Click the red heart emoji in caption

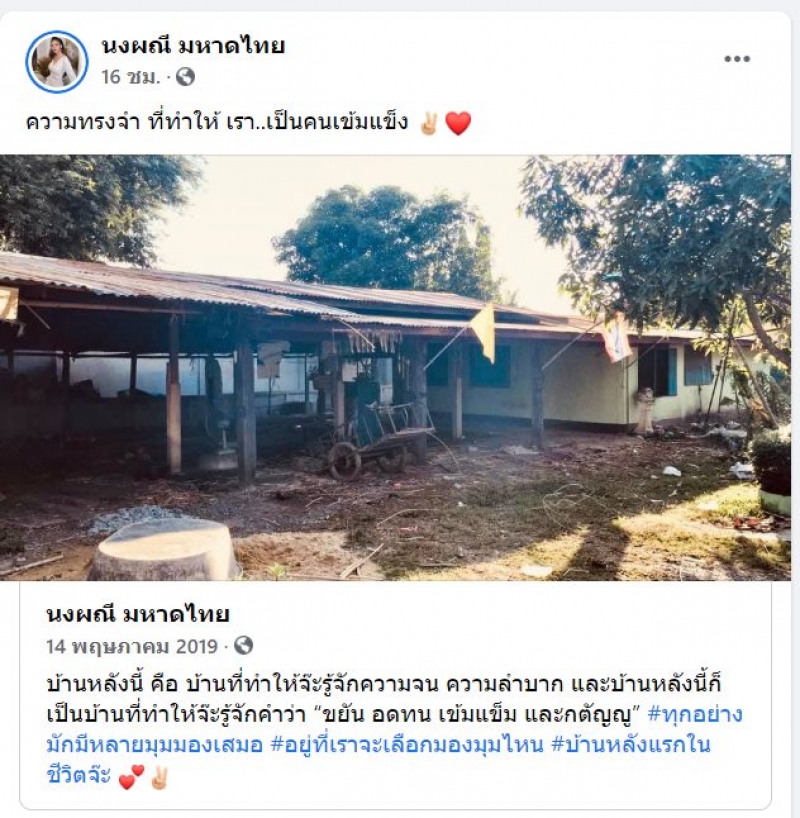pyautogui.click(x=458, y=124)
